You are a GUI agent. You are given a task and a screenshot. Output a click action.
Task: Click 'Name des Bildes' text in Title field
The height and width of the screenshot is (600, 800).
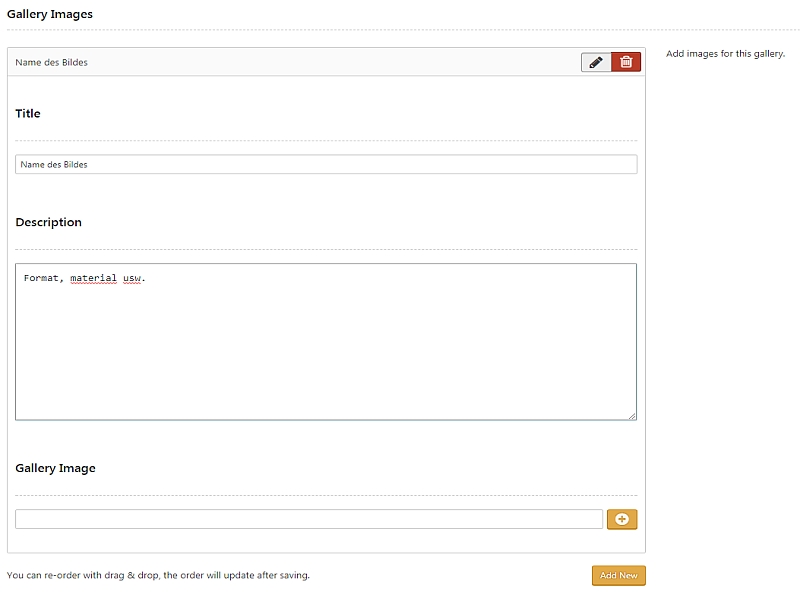[54, 164]
